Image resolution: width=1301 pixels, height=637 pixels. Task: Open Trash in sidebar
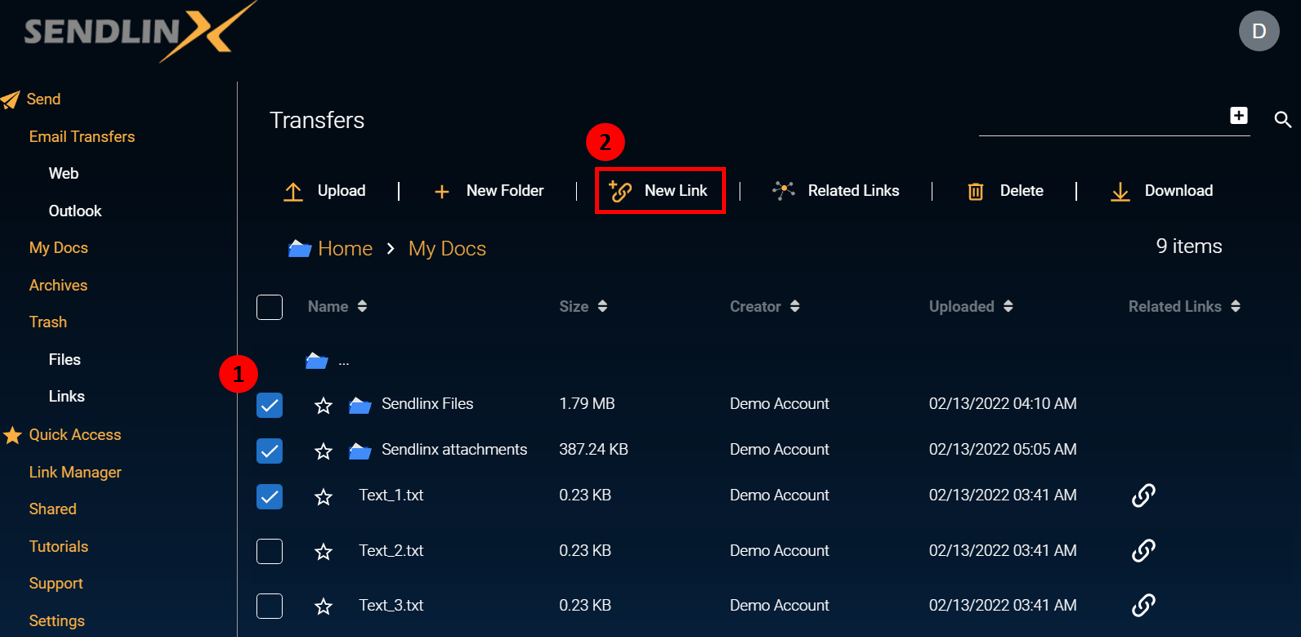tap(48, 322)
